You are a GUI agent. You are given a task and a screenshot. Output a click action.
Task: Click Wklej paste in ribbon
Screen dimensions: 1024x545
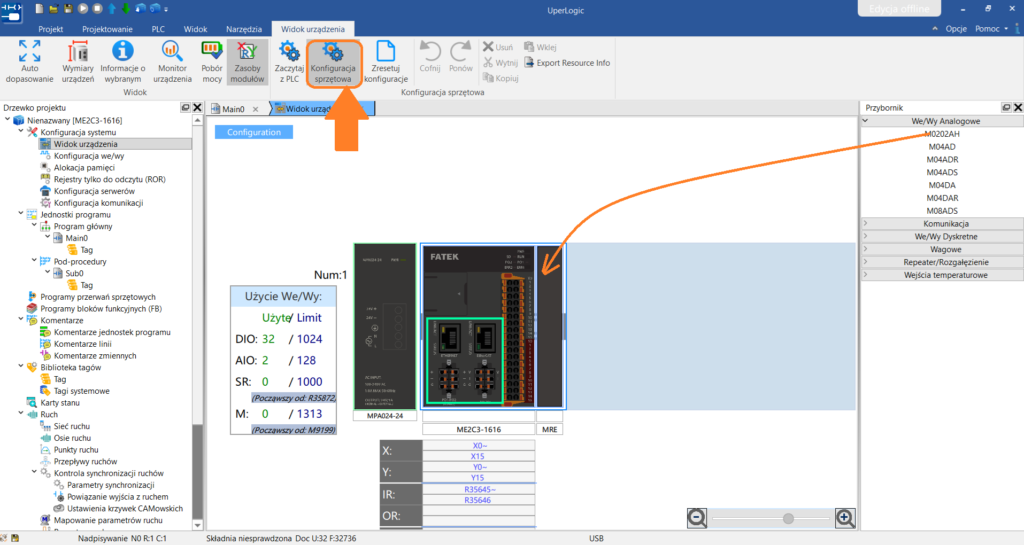click(x=540, y=47)
